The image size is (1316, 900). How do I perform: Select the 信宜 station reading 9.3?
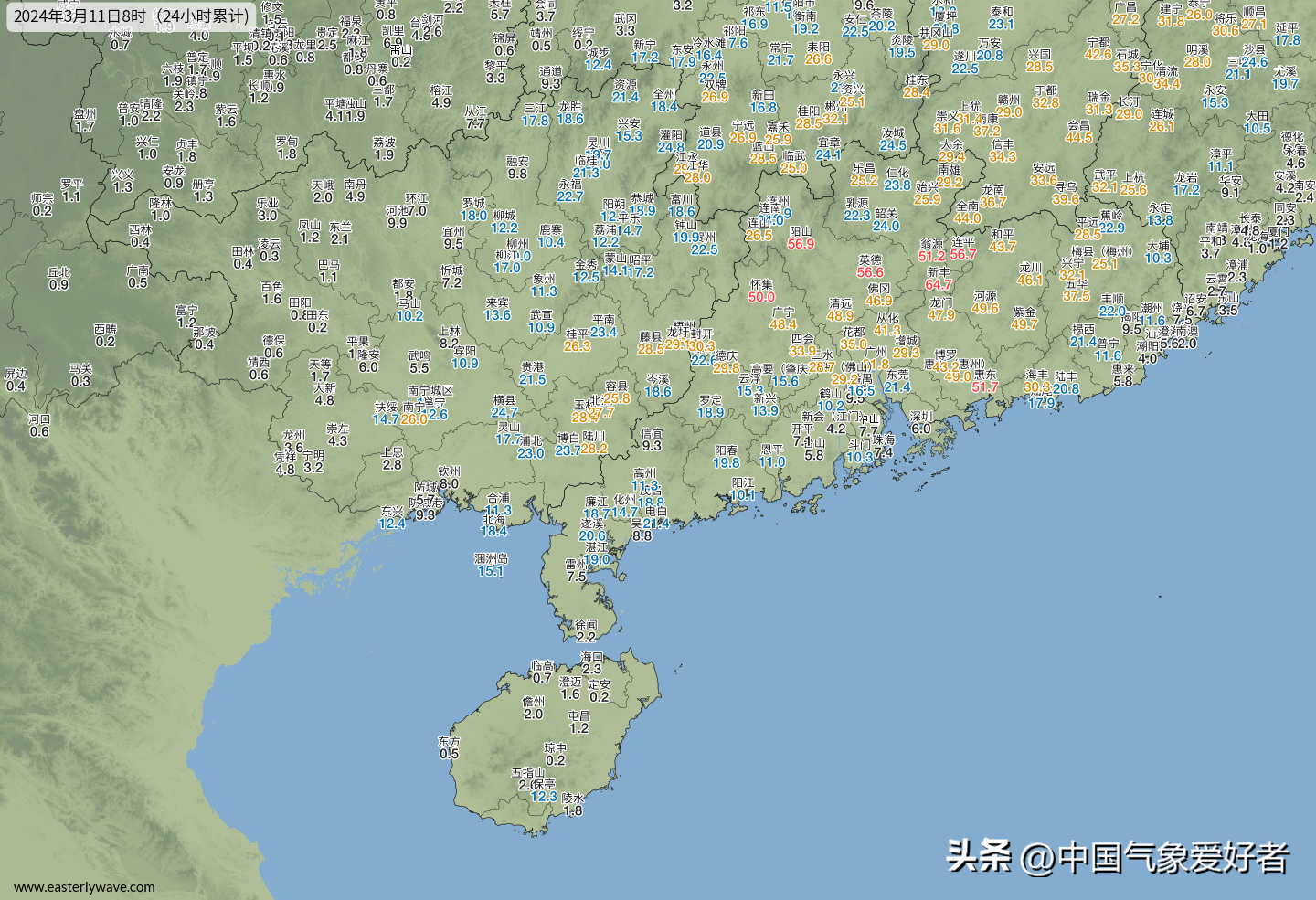pos(652,446)
